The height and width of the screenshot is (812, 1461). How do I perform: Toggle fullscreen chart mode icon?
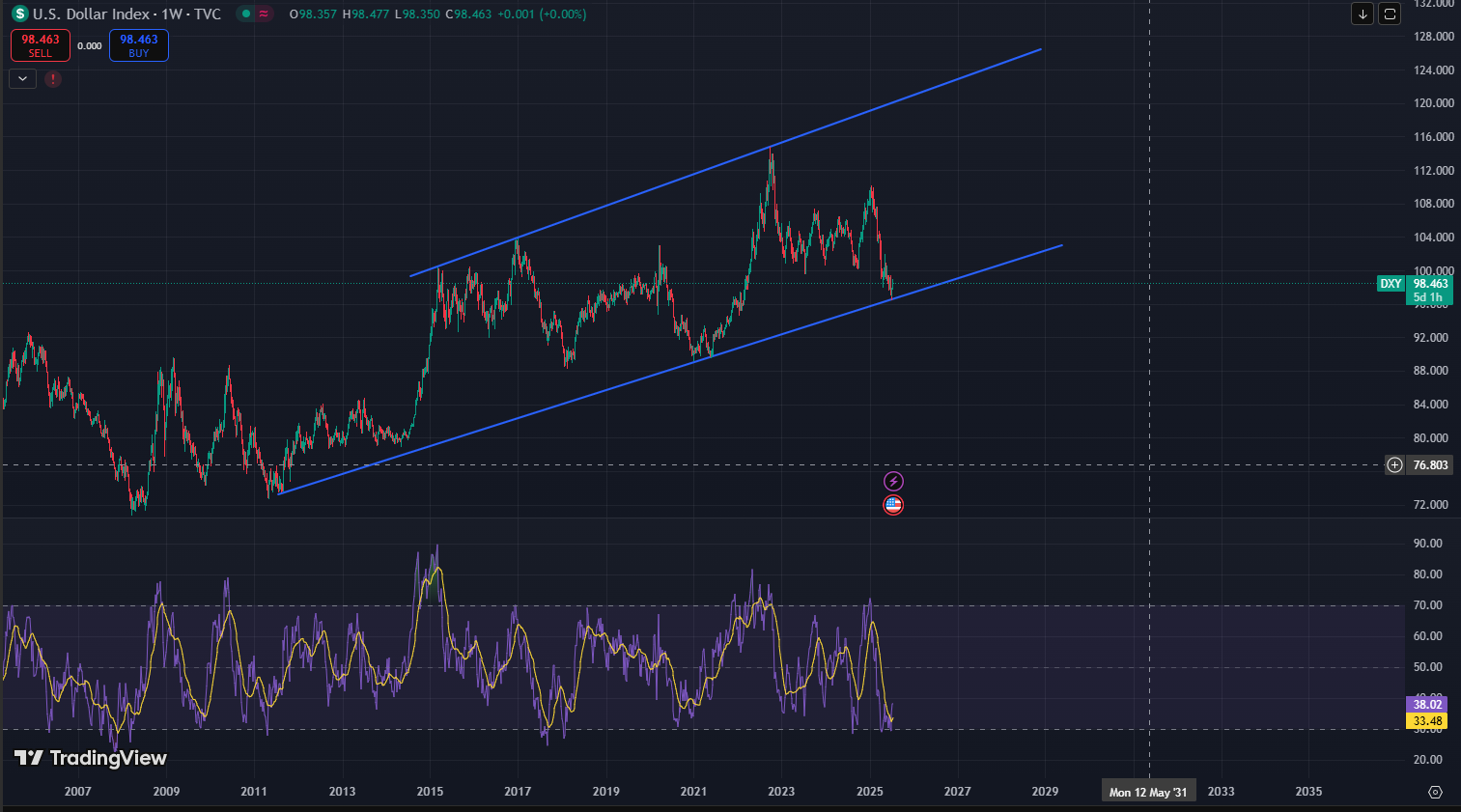pos(1390,14)
